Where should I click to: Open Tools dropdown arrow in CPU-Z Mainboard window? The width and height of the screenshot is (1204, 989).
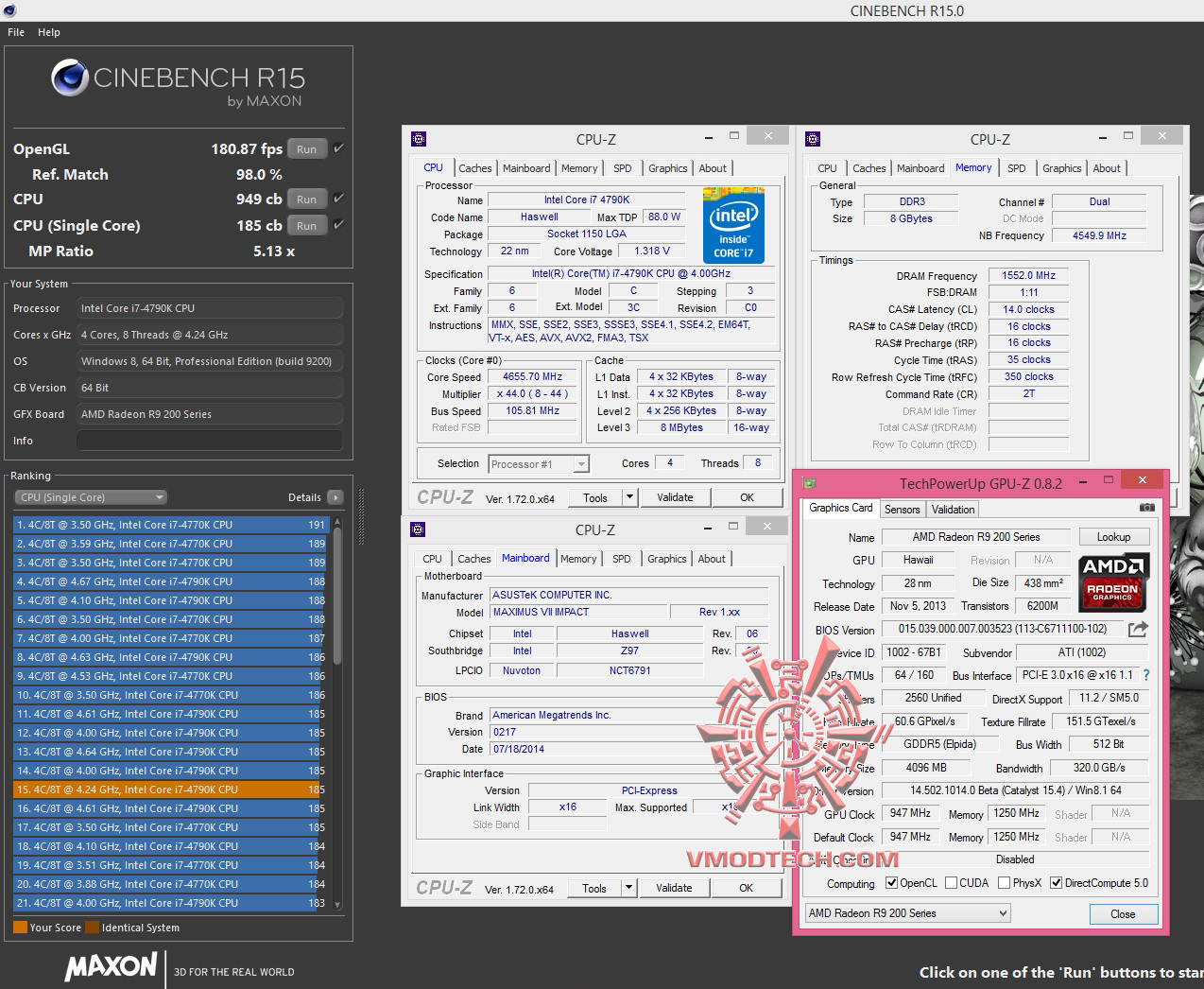[628, 888]
